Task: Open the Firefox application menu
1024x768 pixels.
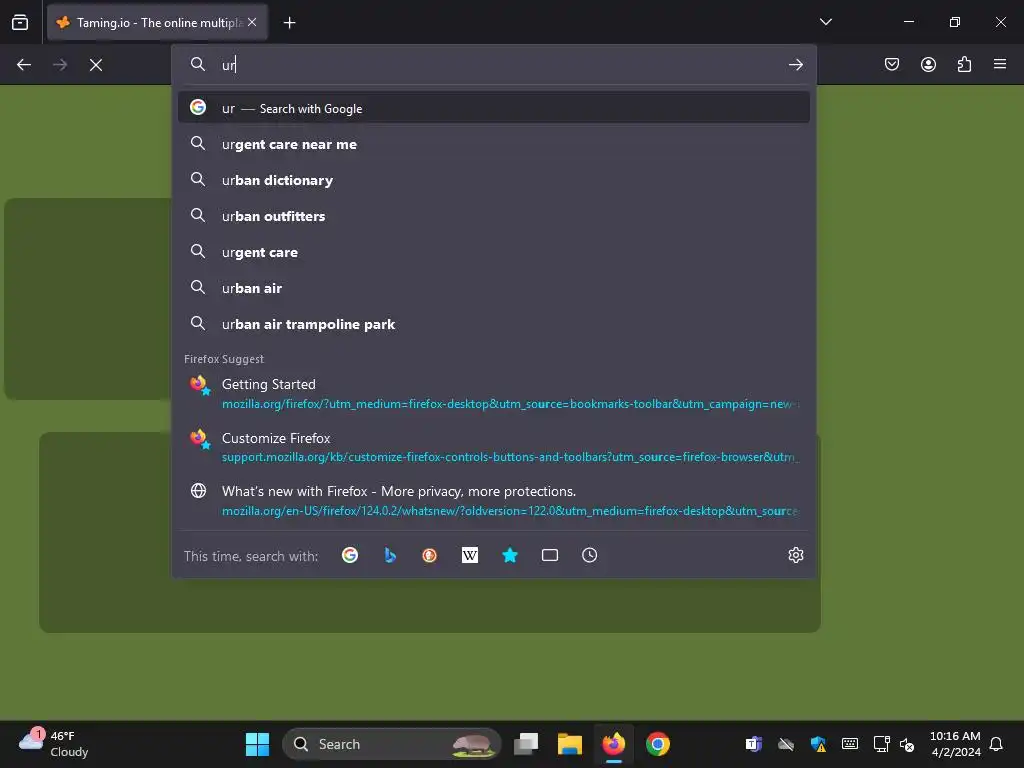Action: [1000, 64]
